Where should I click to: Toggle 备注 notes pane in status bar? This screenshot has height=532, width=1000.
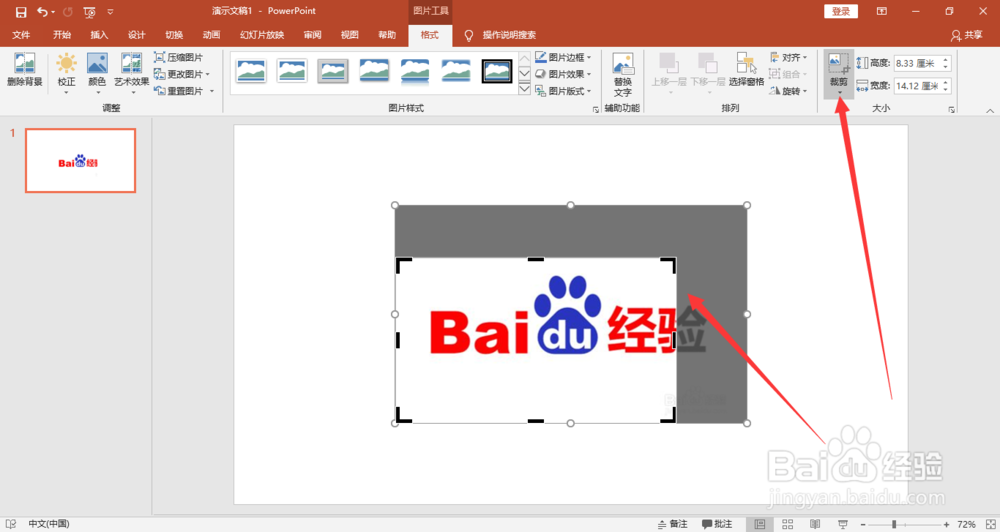(673, 524)
